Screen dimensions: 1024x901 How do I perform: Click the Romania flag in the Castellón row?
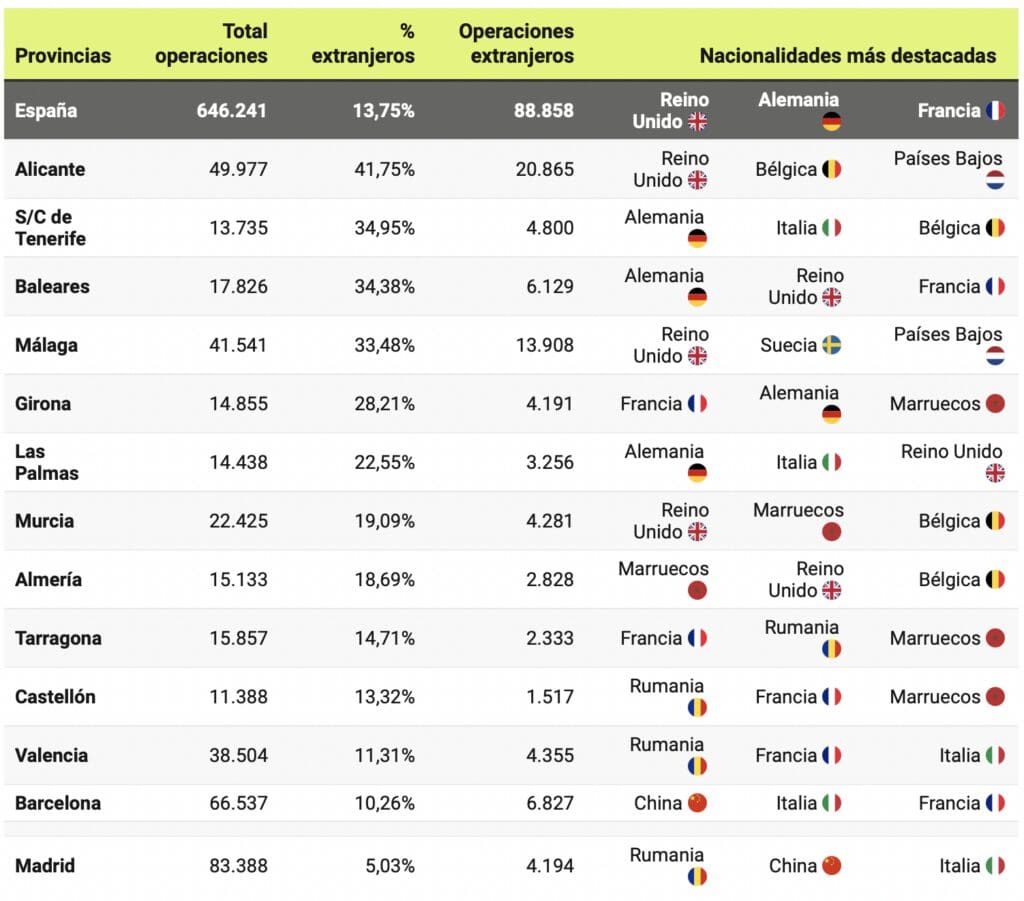point(698,707)
